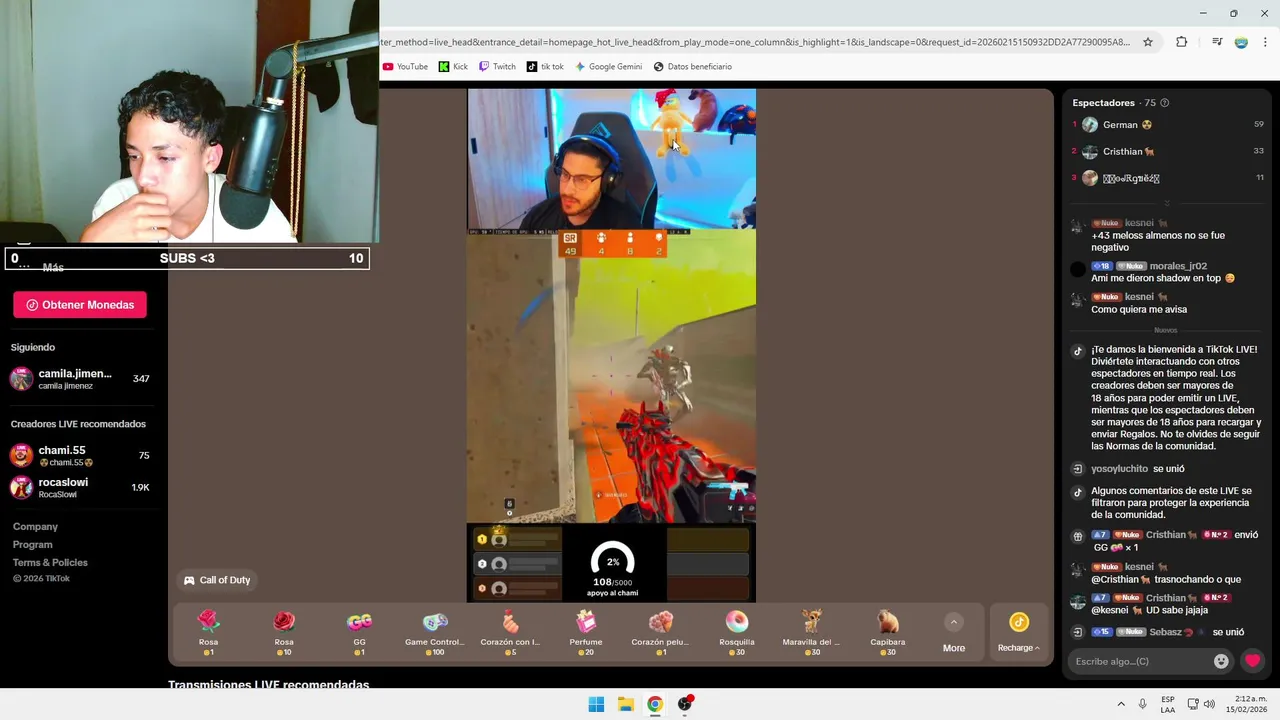The width and height of the screenshot is (1280, 720).
Task: Open Chrome from taskbar
Action: click(x=655, y=704)
